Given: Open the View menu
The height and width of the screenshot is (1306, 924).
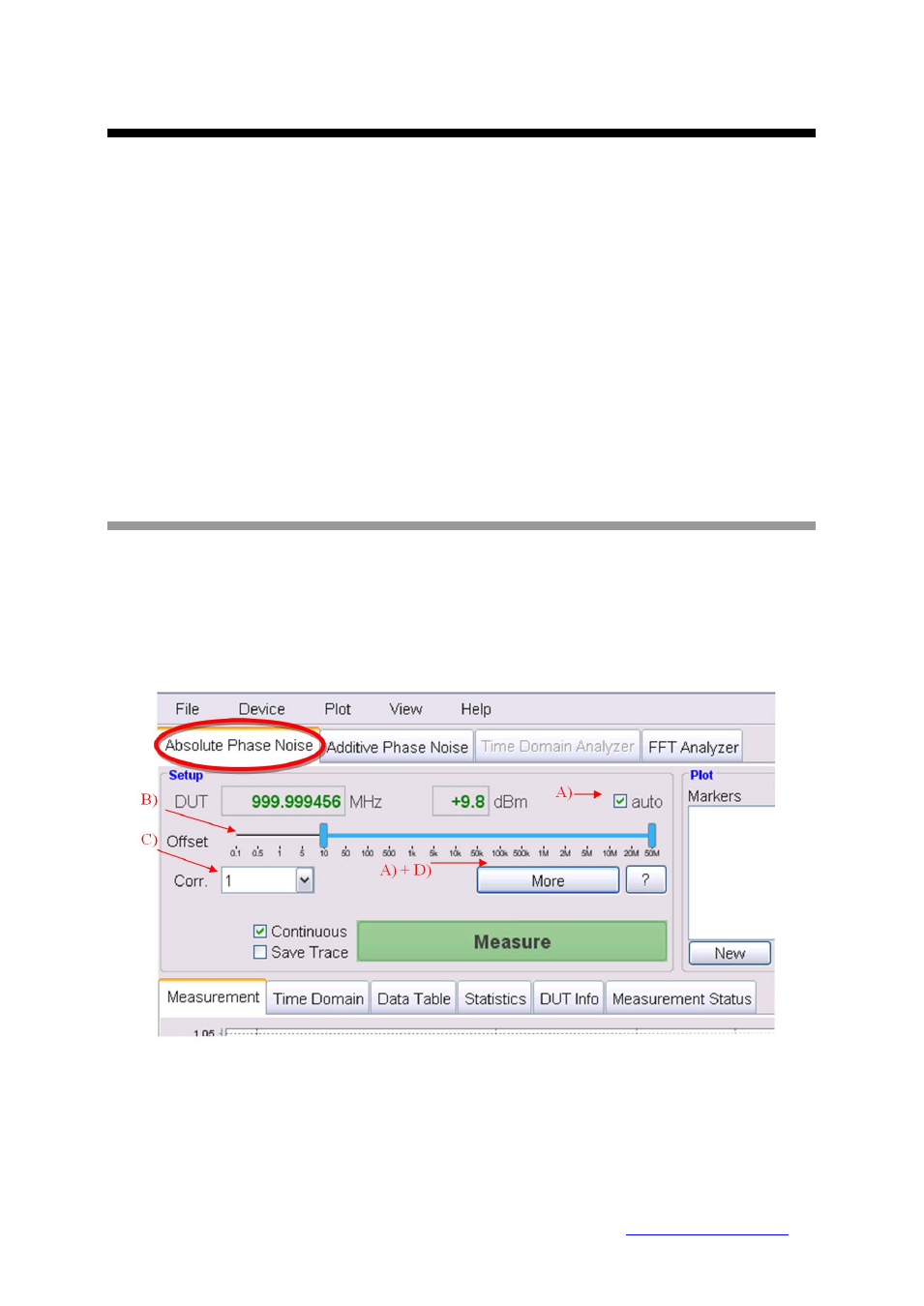Looking at the screenshot, I should pyautogui.click(x=405, y=709).
